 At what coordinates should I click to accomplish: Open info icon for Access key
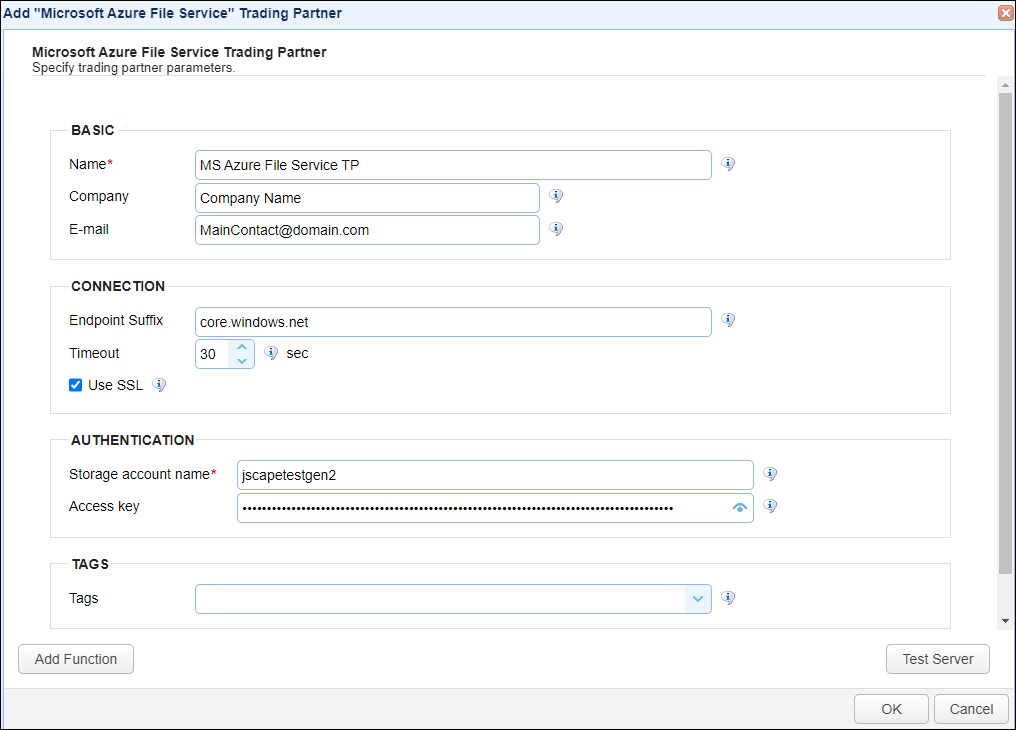point(770,506)
